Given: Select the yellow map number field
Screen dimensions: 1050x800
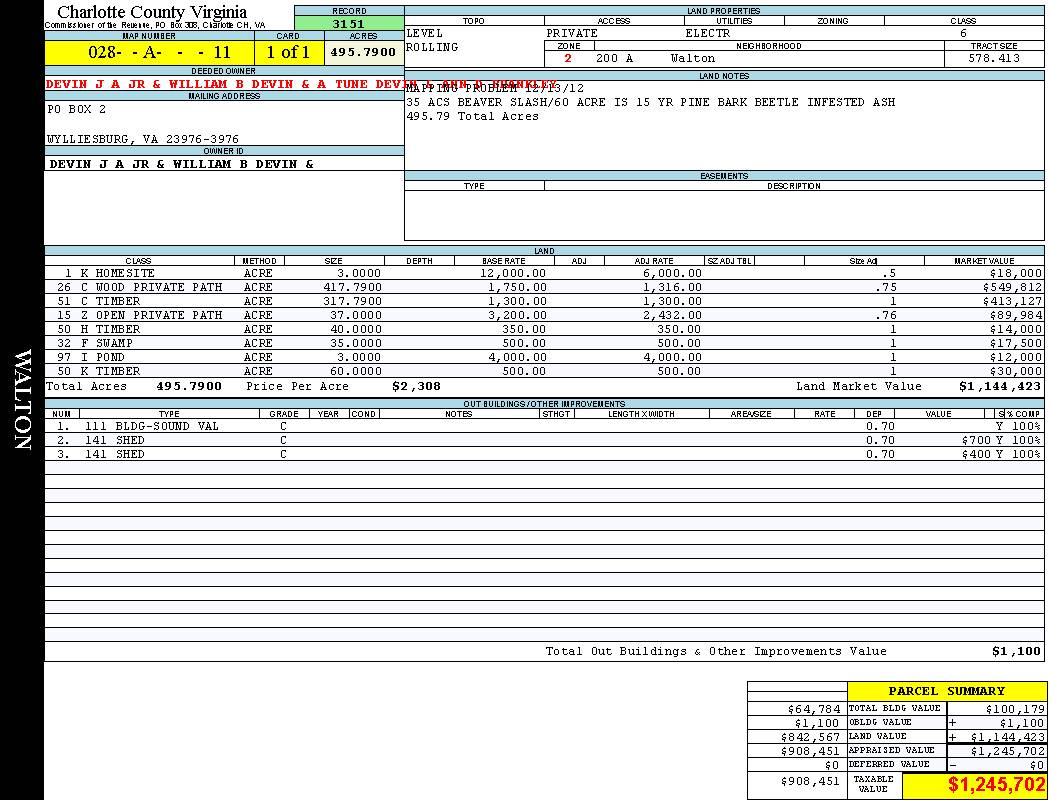Looking at the screenshot, I should tap(149, 52).
